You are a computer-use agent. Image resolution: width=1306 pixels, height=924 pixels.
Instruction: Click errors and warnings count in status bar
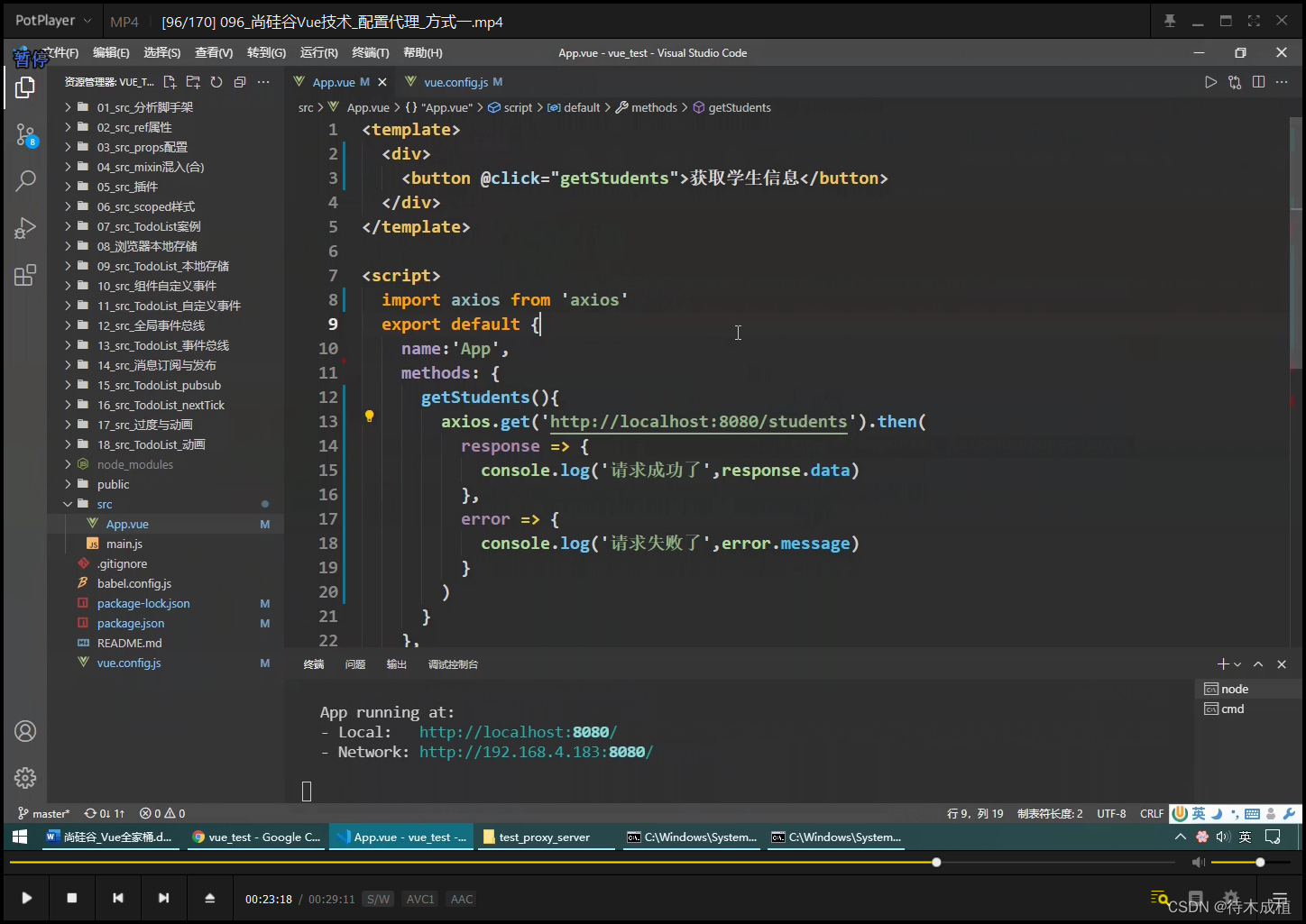pyautogui.click(x=162, y=813)
